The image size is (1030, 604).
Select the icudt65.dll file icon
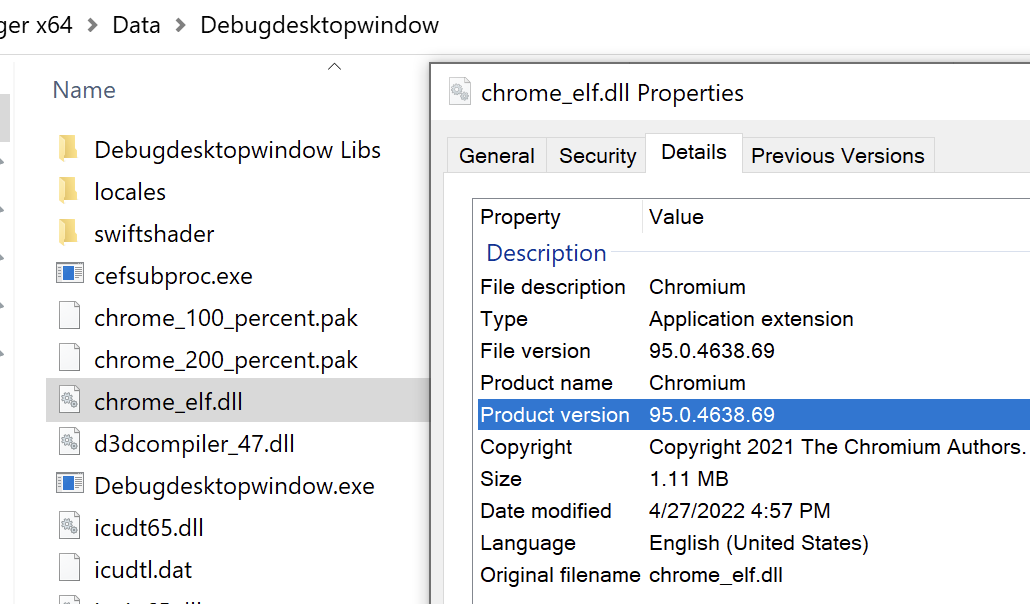(x=70, y=526)
